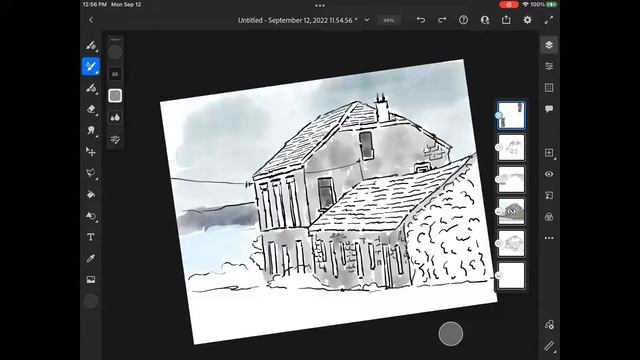Viewport: 640px width, 360px height.
Task: Add a layer mask
Action: (549, 217)
